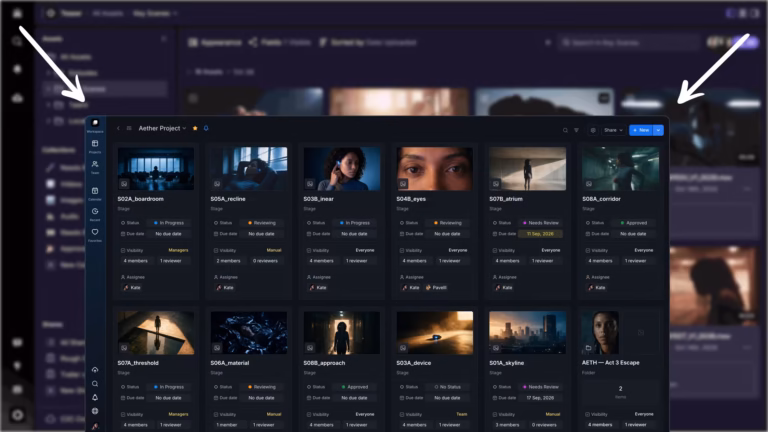Screen dimensions: 768x432
Task: Open the Share dropdown
Action: [613, 130]
